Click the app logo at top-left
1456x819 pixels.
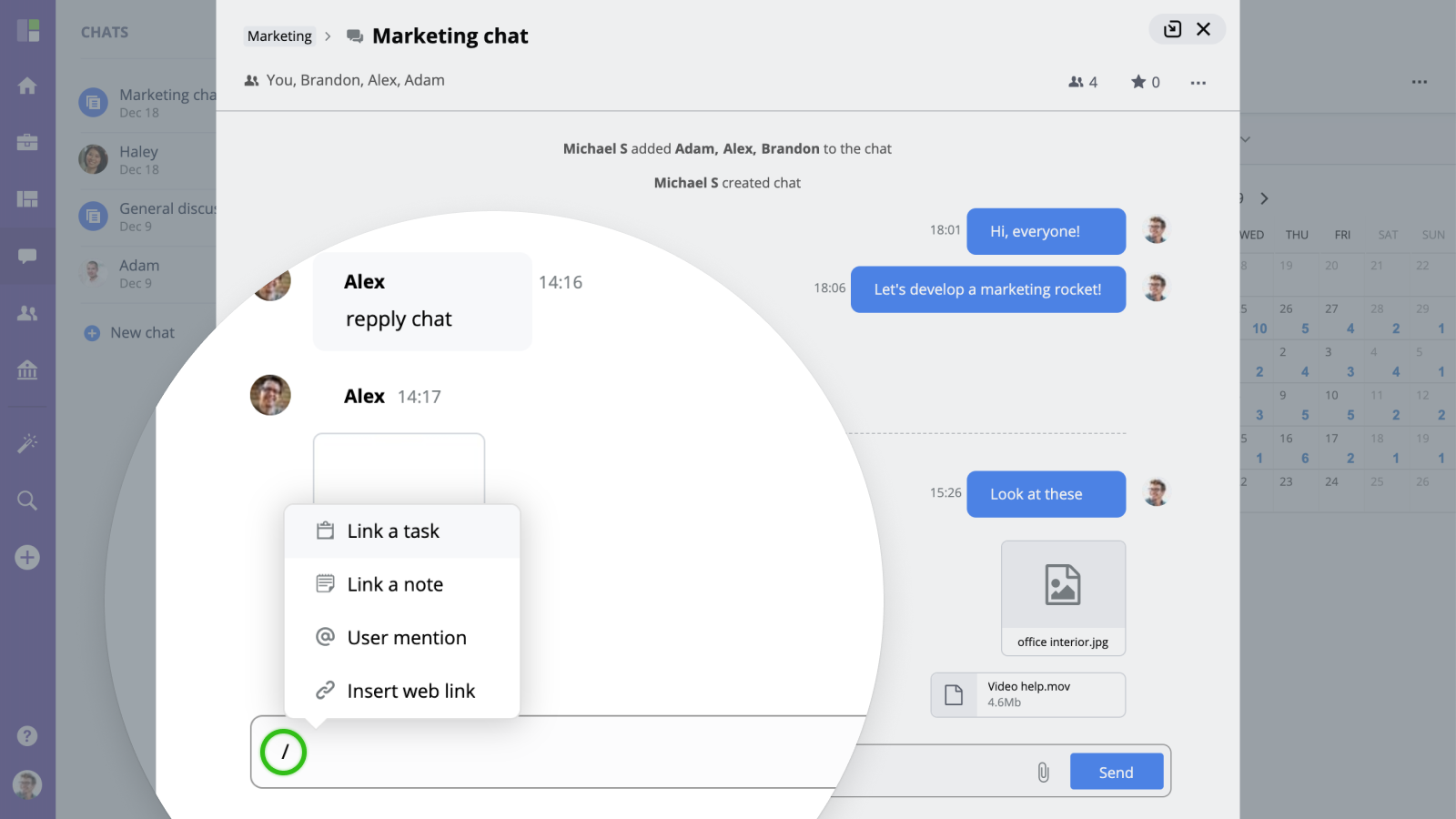click(28, 30)
